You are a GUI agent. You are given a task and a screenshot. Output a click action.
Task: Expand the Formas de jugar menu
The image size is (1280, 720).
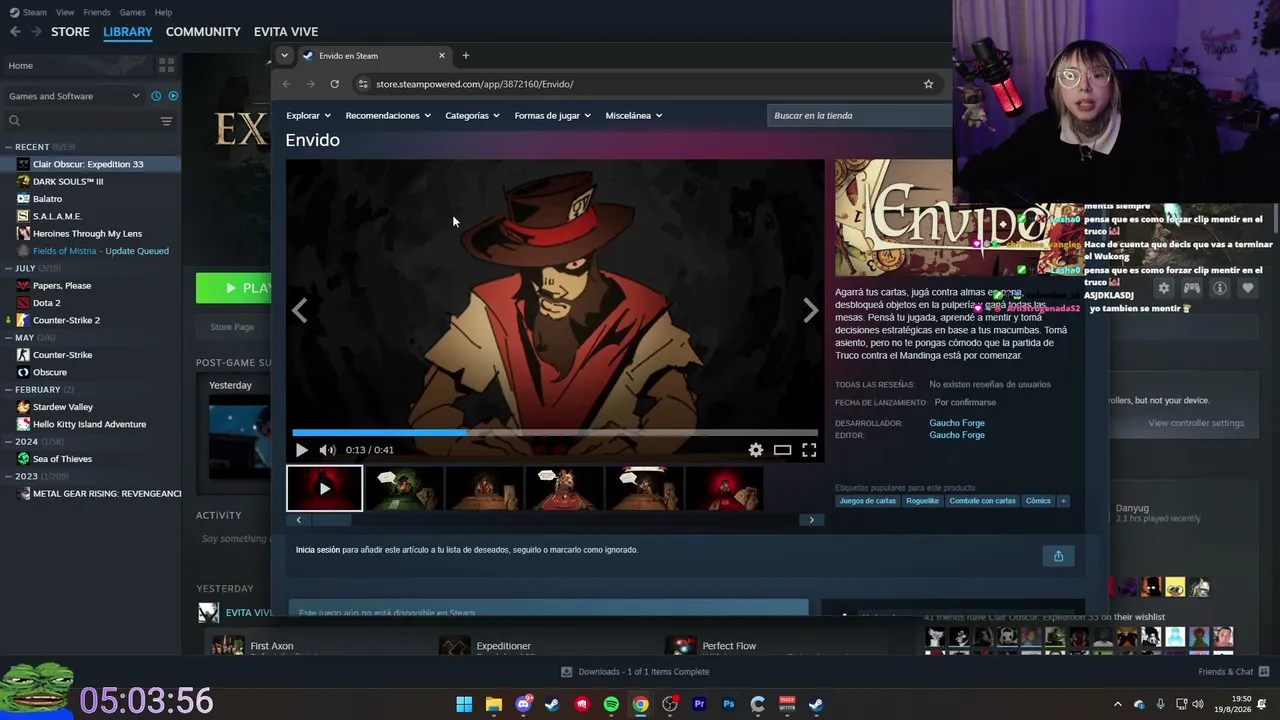pos(552,116)
